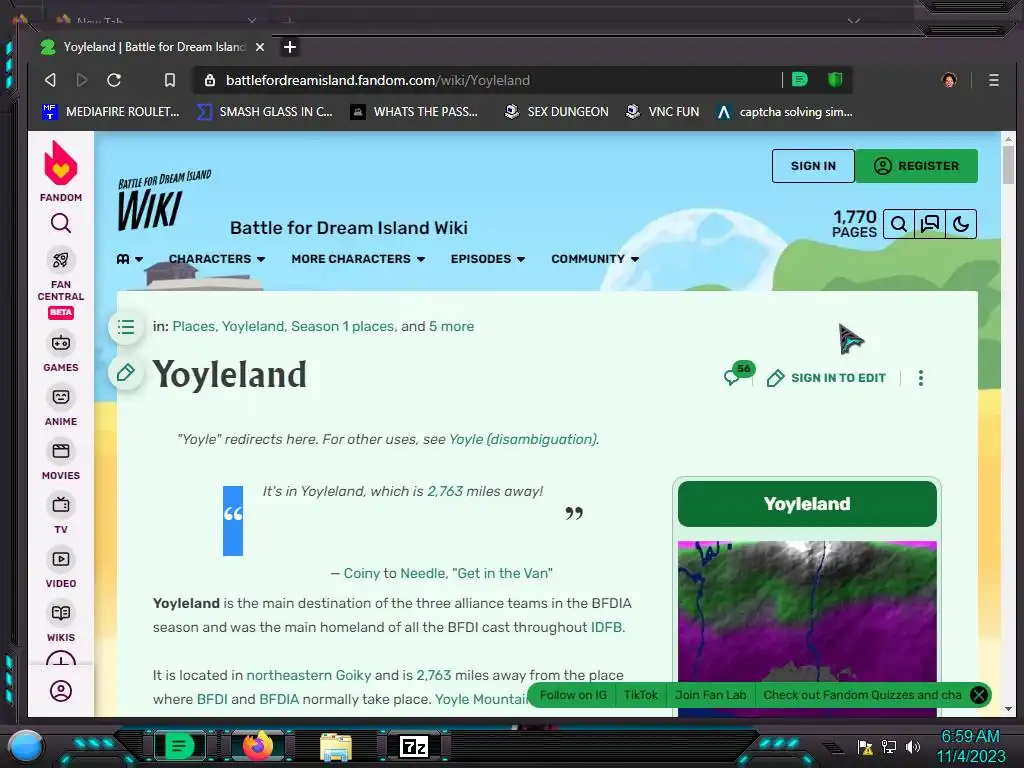
Task: Open the WHATS THE PASS... bookmark
Action: pyautogui.click(x=414, y=112)
